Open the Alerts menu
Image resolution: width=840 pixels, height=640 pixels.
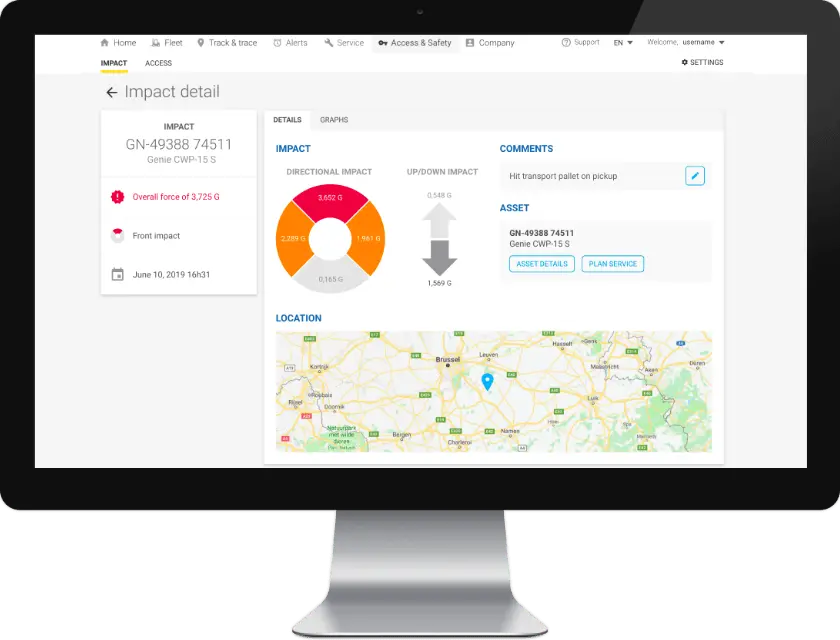[x=290, y=42]
